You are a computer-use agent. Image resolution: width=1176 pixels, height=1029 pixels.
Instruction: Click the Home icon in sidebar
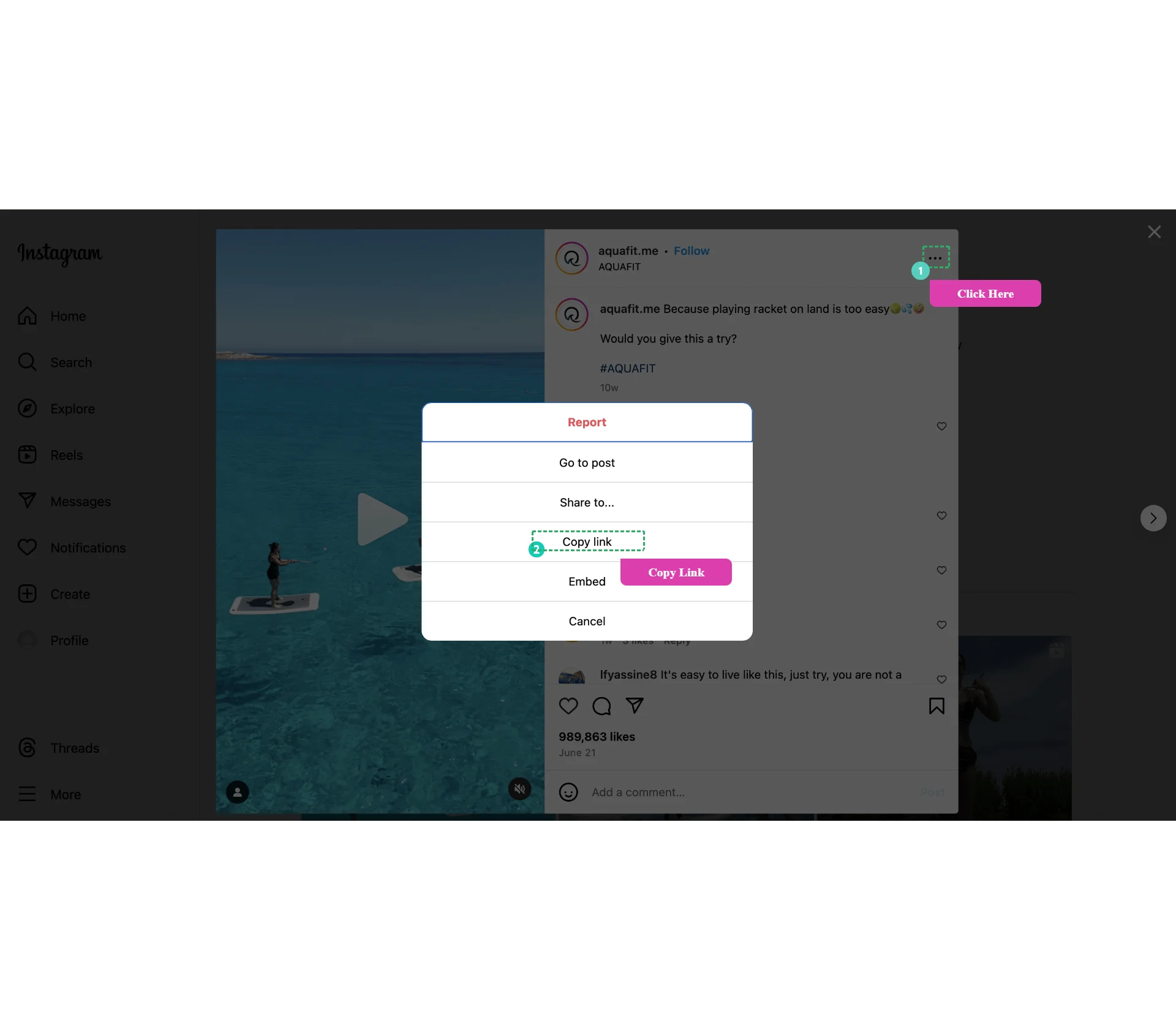[27, 315]
